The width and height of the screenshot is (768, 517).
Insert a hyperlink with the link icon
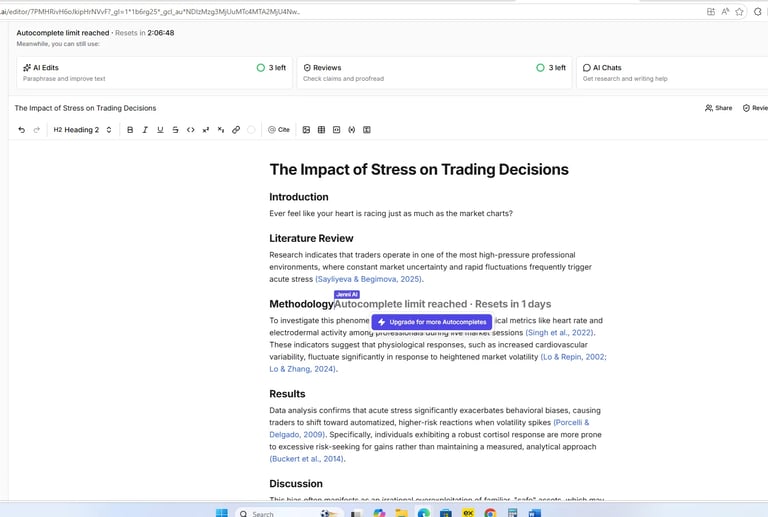tap(236, 130)
